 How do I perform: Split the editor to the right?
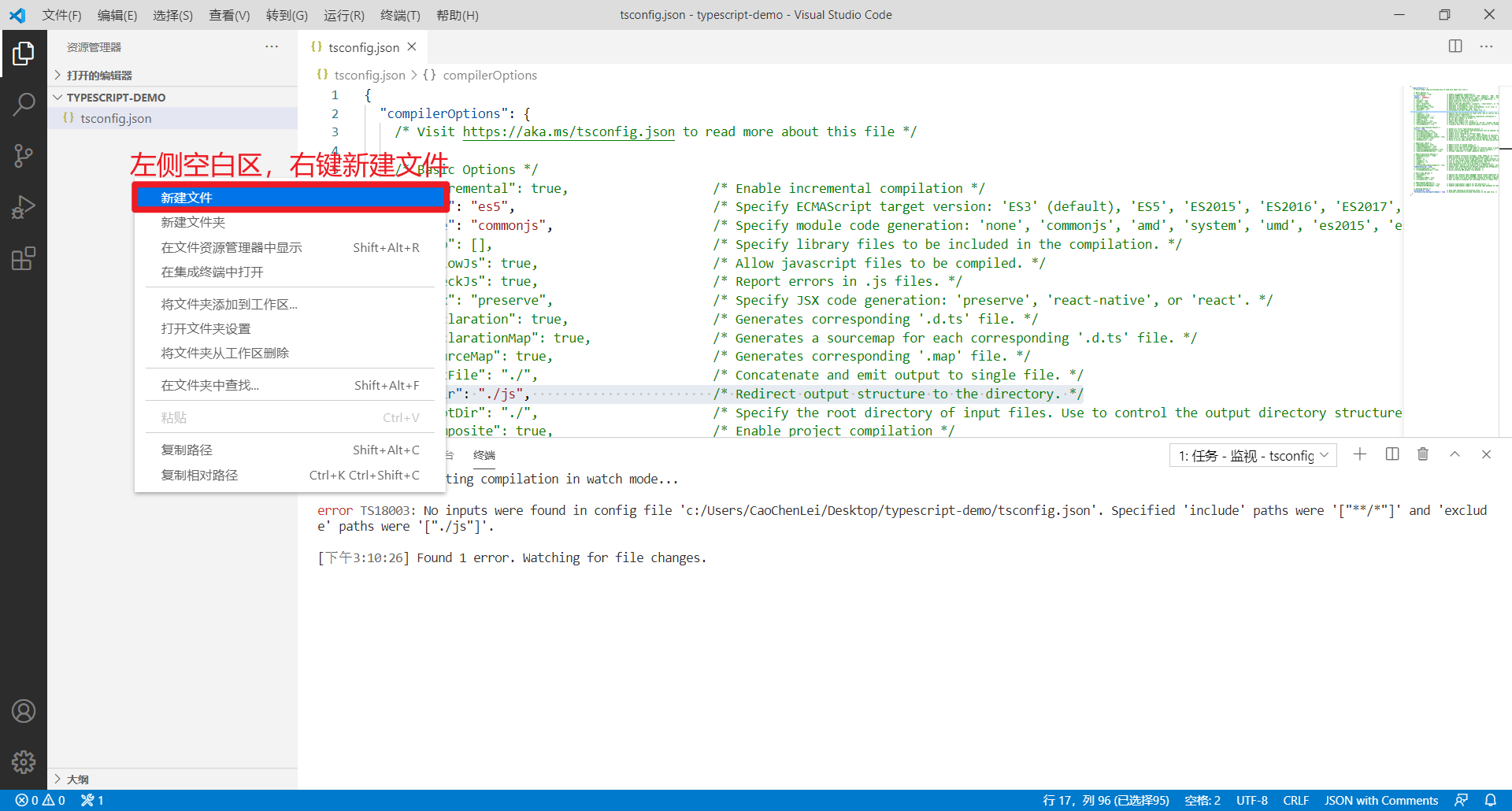pyautogui.click(x=1455, y=46)
